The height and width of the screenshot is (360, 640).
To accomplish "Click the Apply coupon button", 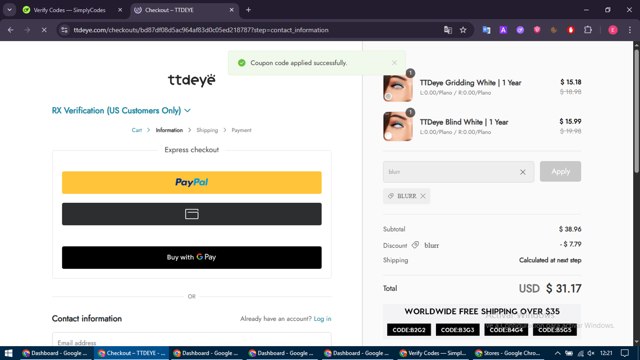I will 560,171.
